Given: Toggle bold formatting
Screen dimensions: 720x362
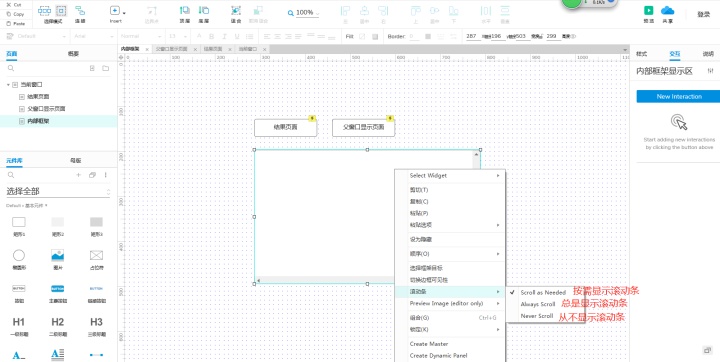Looking at the screenshot, I should coord(212,37).
